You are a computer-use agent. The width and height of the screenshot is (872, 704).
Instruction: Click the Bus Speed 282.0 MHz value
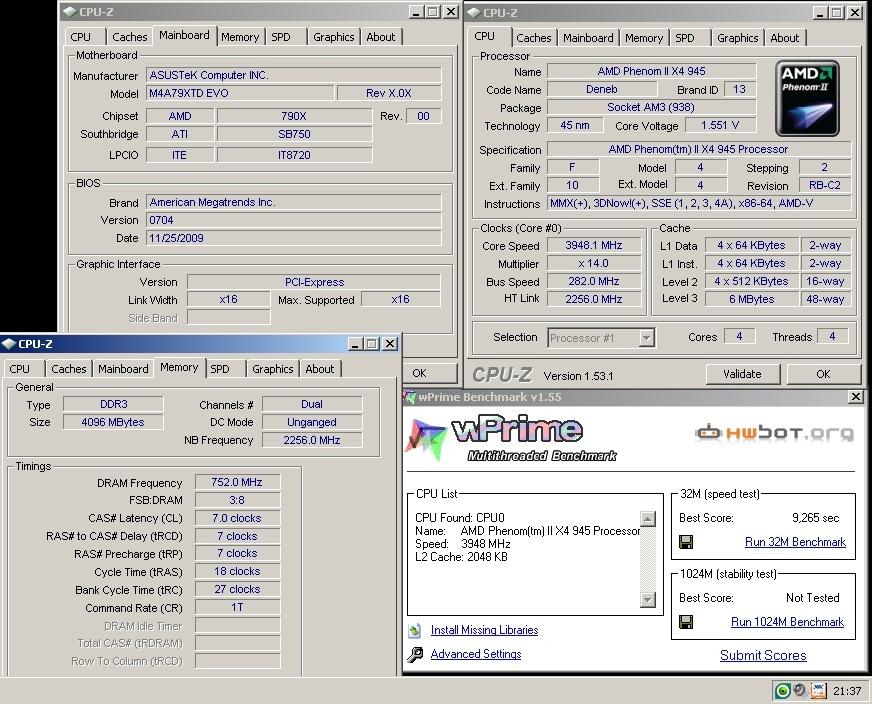click(x=594, y=281)
